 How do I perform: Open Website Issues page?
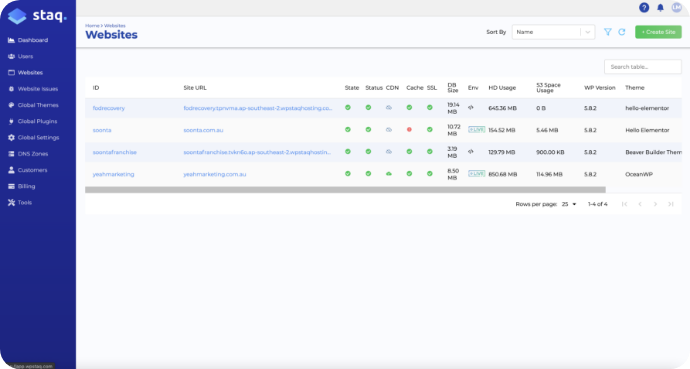[x=38, y=89]
